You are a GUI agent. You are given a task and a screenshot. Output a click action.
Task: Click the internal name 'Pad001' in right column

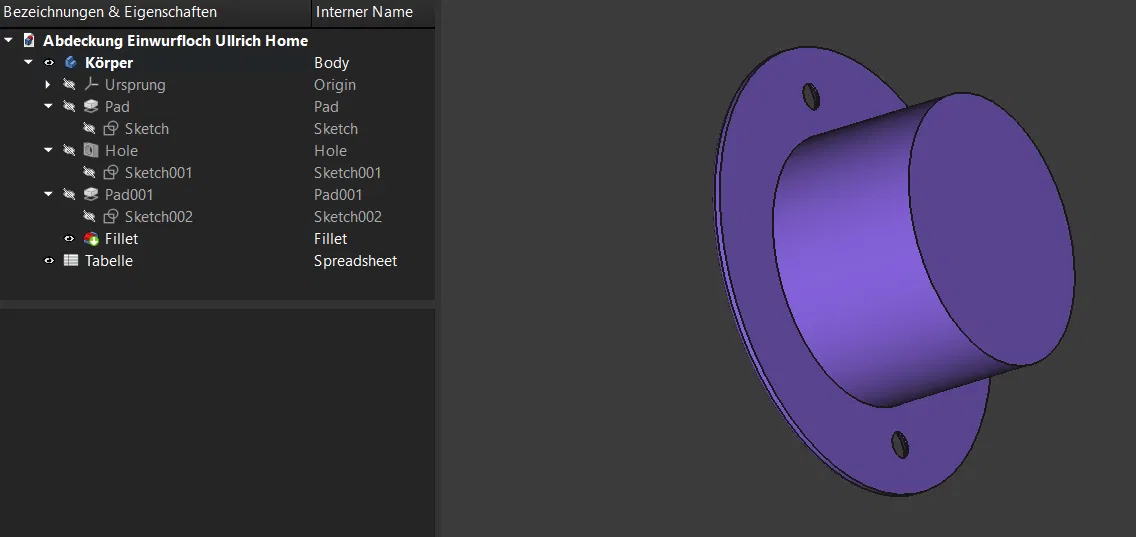coord(338,195)
